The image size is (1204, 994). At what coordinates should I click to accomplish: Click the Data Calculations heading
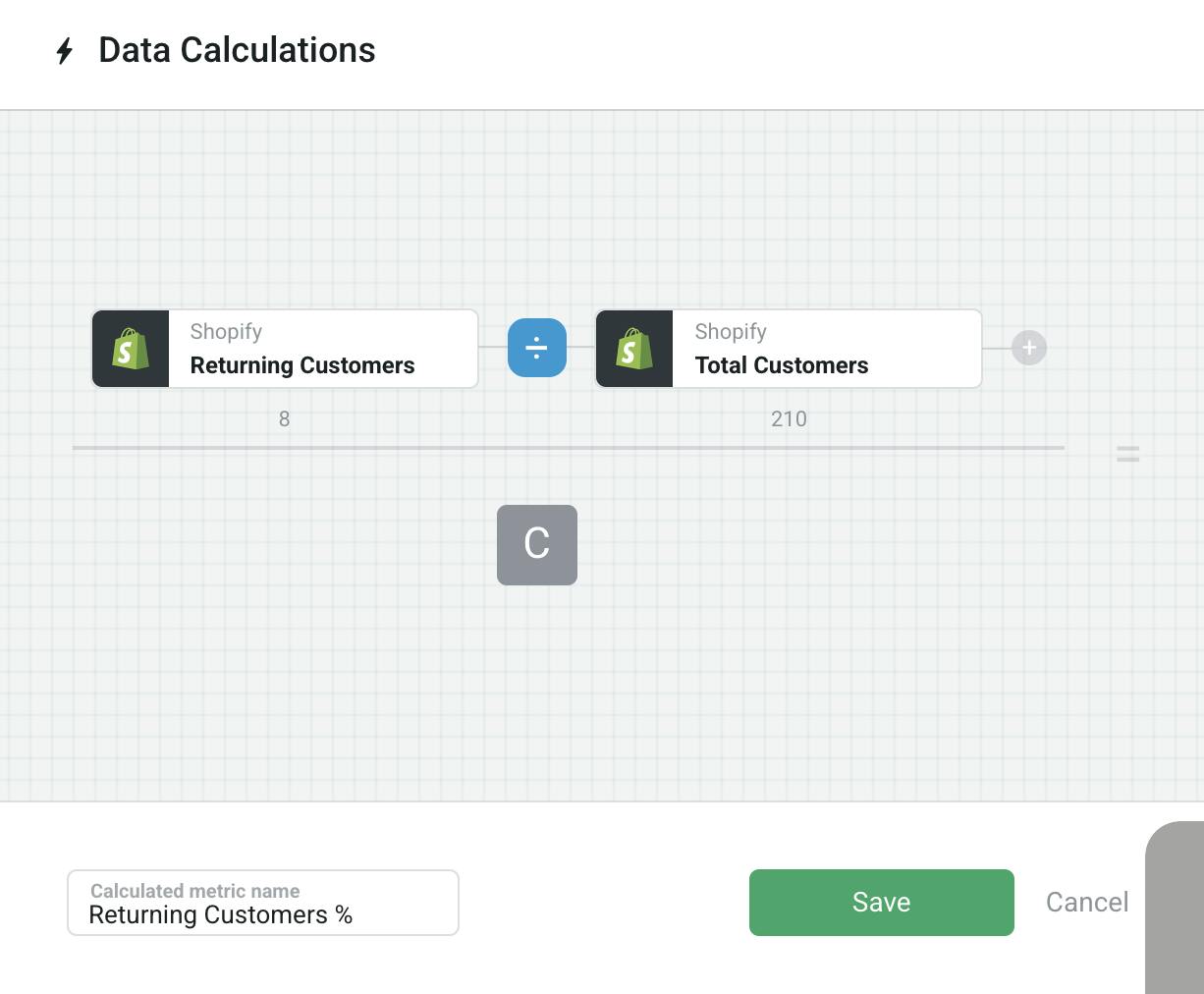click(237, 50)
